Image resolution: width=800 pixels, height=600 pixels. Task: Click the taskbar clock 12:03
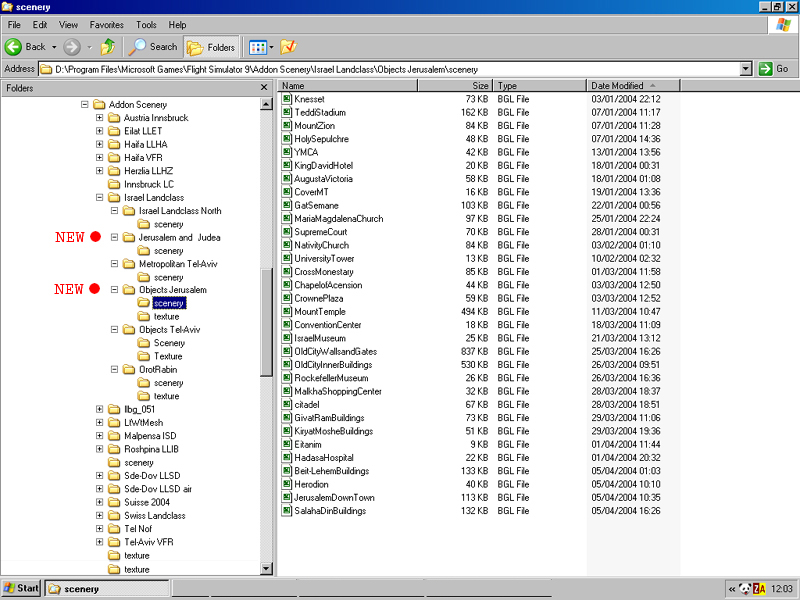(782, 589)
